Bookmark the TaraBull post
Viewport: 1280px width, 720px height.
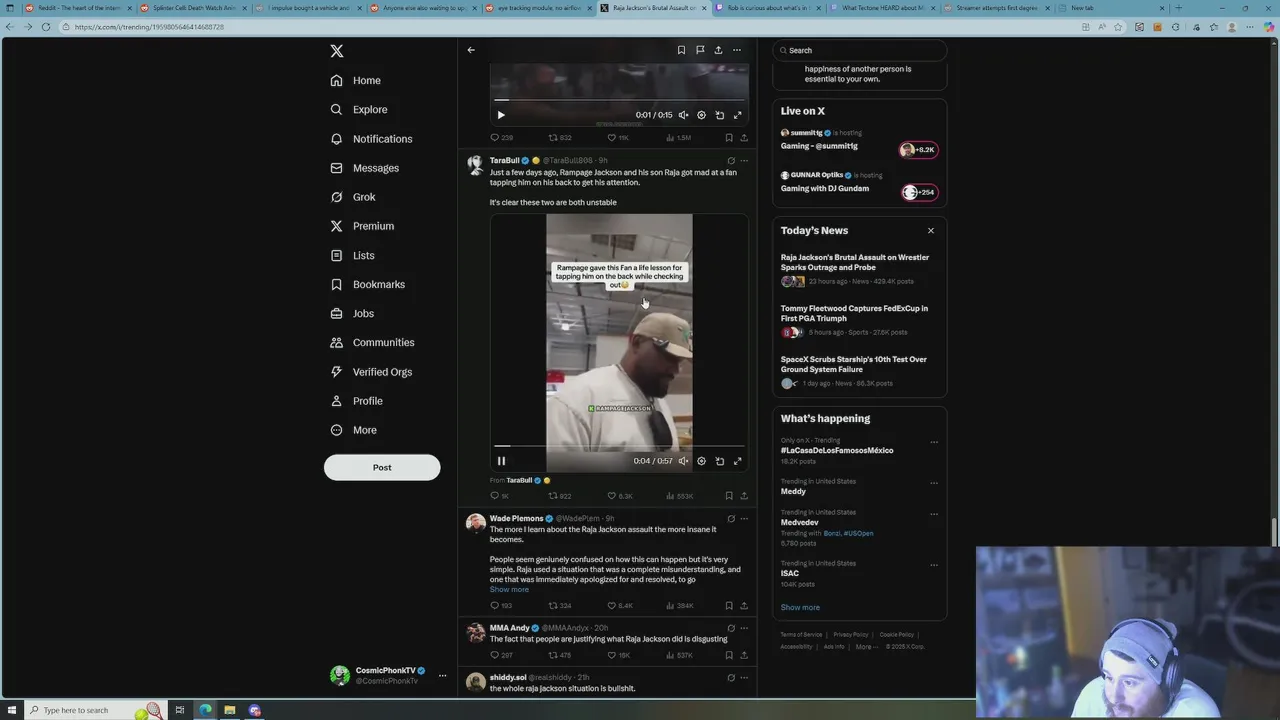[728, 496]
